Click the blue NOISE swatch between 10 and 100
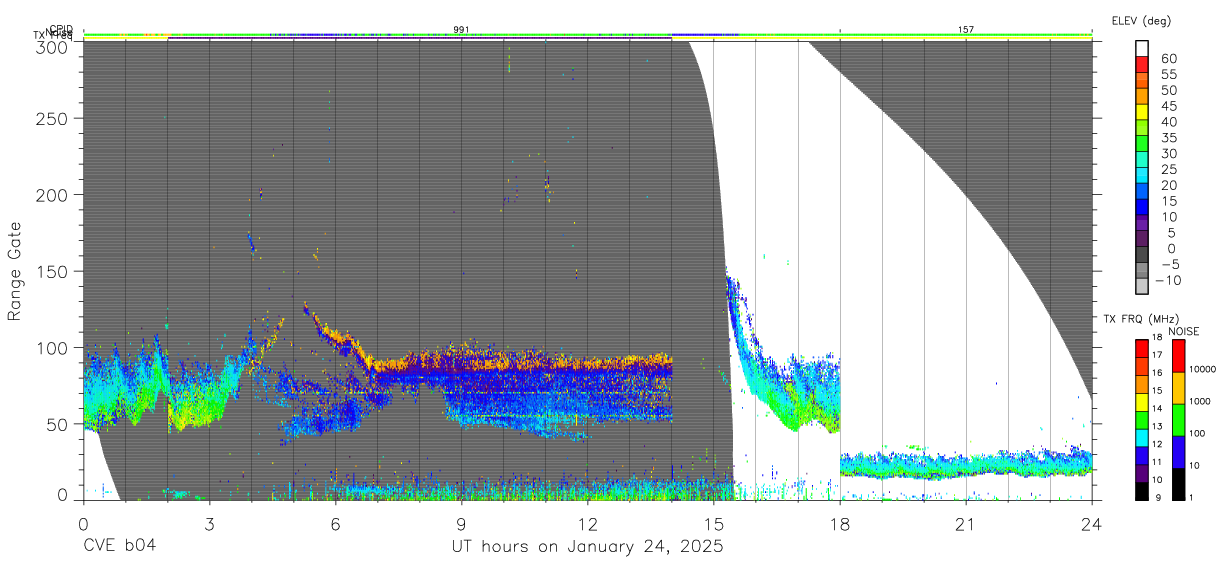The image size is (1228, 567). coord(1178,452)
